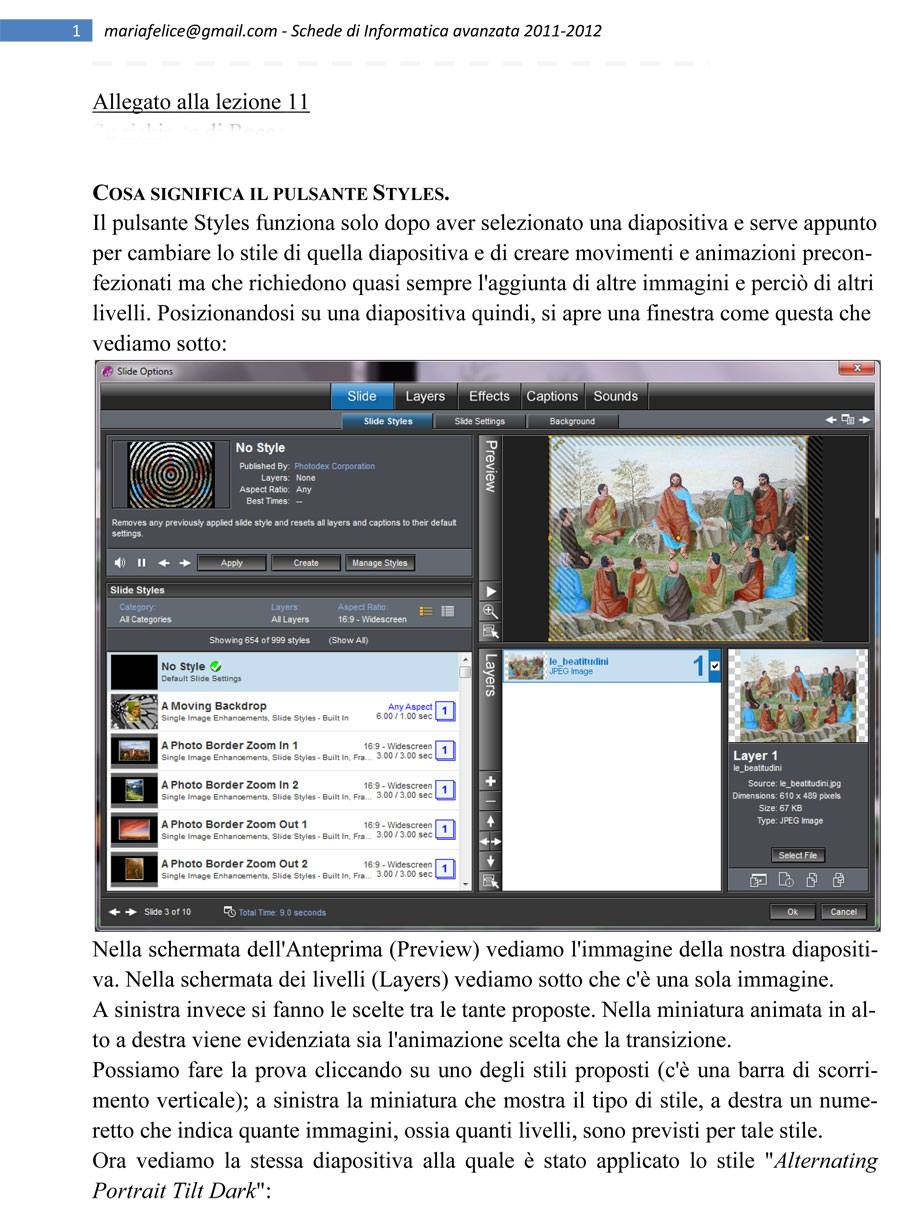
Task: Open Aspect Ratio filter showing 16:9 - Widescreen
Action: coord(372,619)
